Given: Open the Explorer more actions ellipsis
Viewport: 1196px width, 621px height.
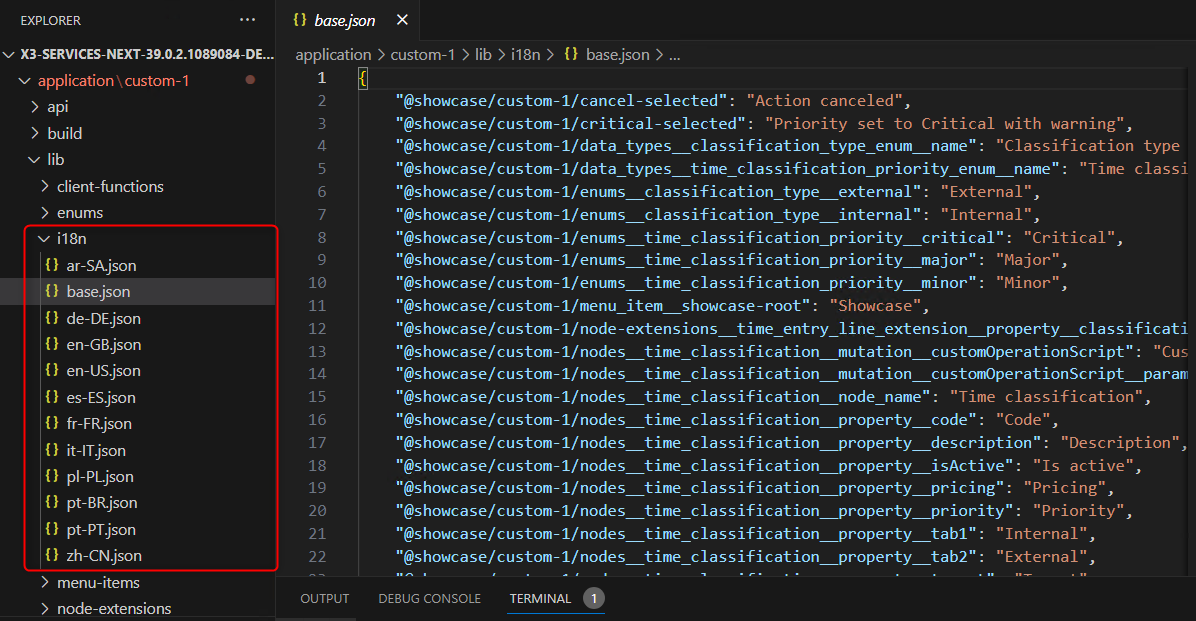Looking at the screenshot, I should [247, 20].
